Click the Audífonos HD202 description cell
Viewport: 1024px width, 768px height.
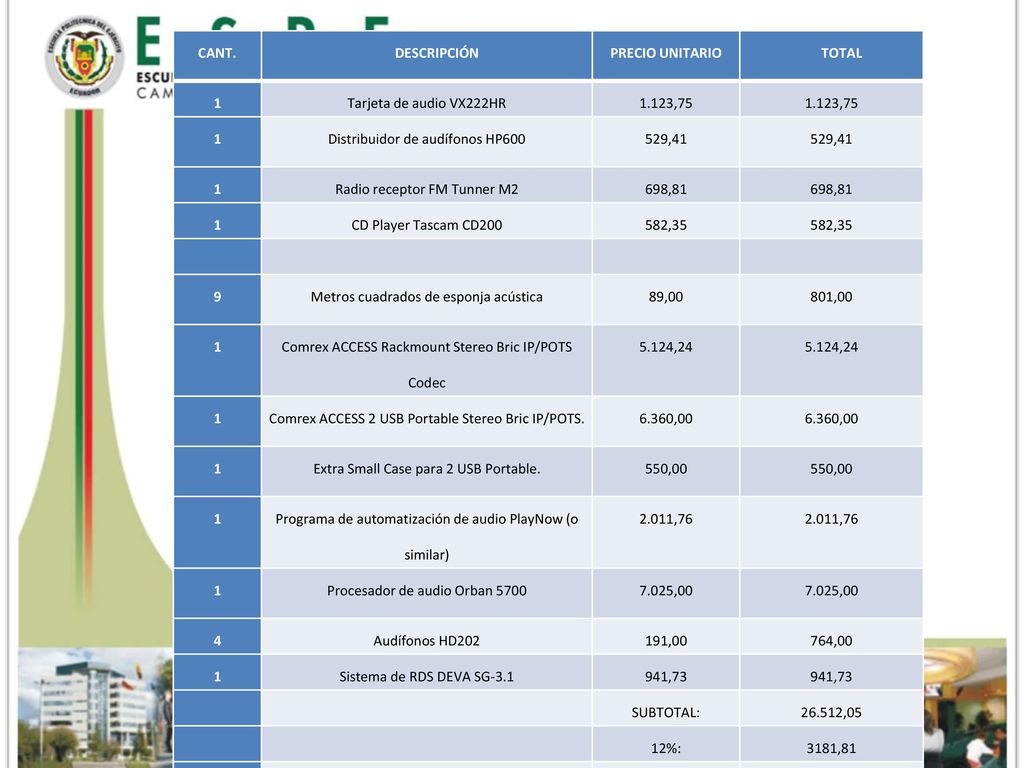pyautogui.click(x=426, y=637)
